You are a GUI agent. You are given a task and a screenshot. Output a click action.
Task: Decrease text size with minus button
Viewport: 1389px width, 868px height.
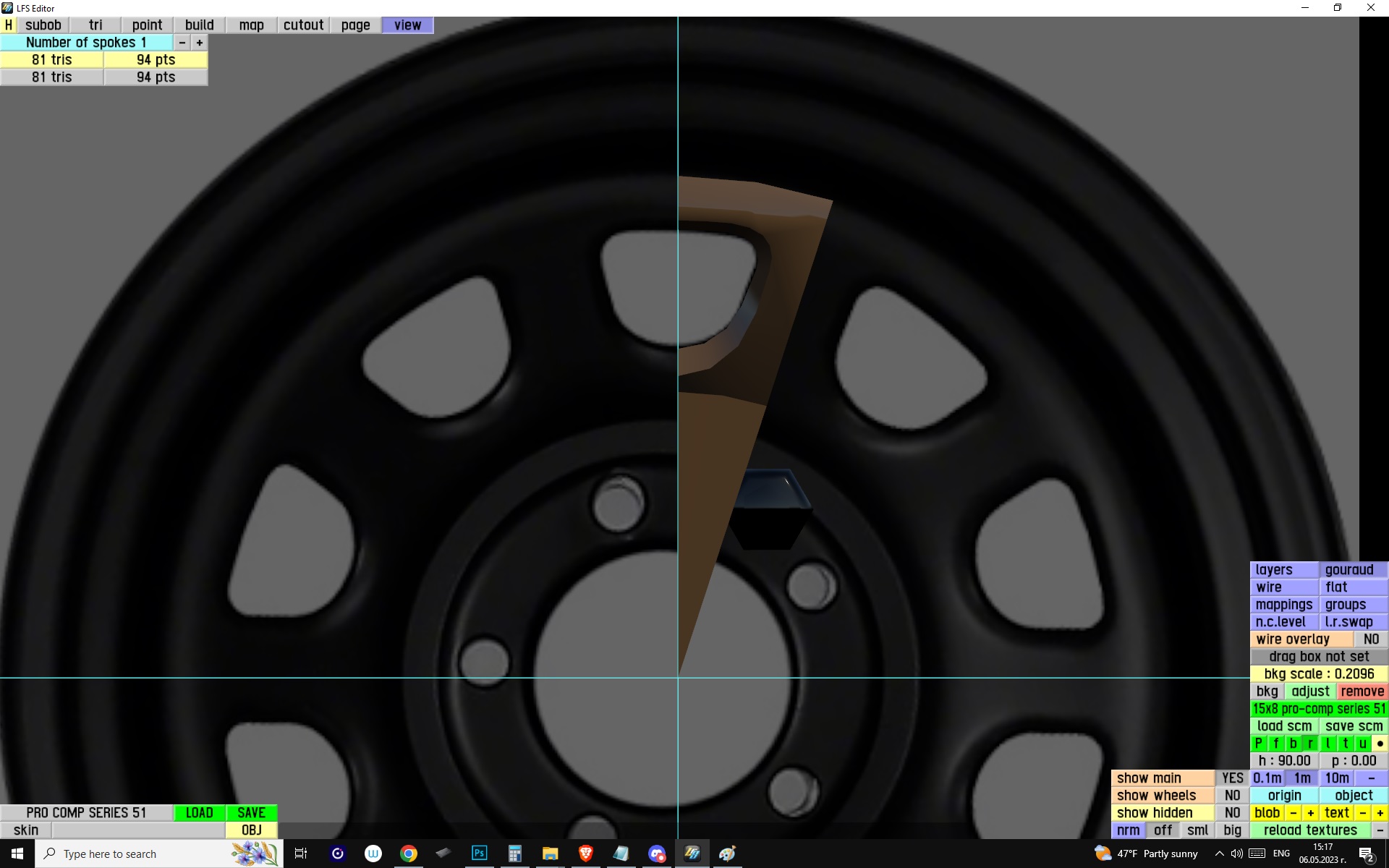(1362, 812)
